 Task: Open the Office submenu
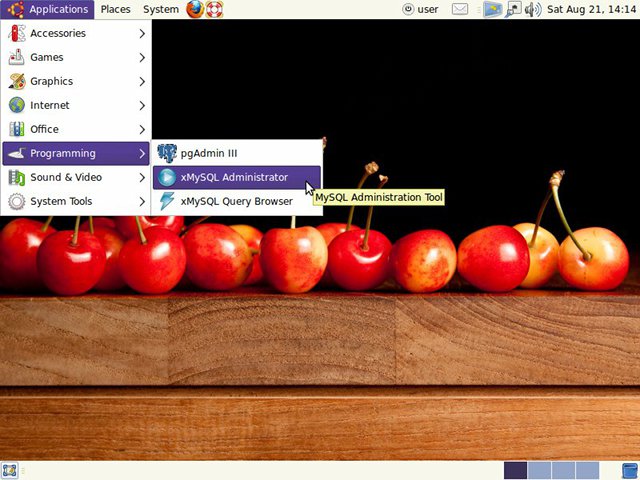coord(76,129)
